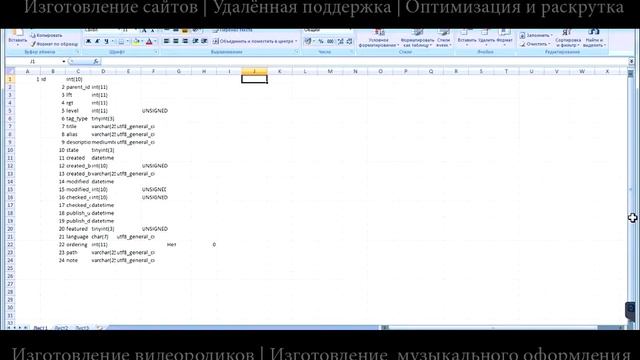Open Sort and Filter (Сортировка и фильтр)
The height and width of the screenshot is (360, 640).
(568, 38)
